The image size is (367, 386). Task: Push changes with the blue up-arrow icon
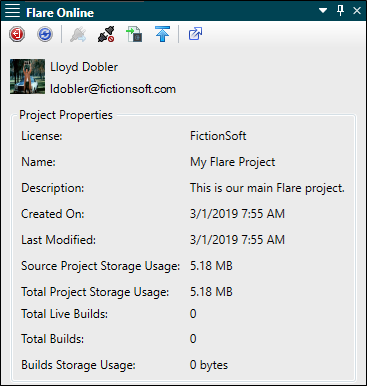pos(162,34)
